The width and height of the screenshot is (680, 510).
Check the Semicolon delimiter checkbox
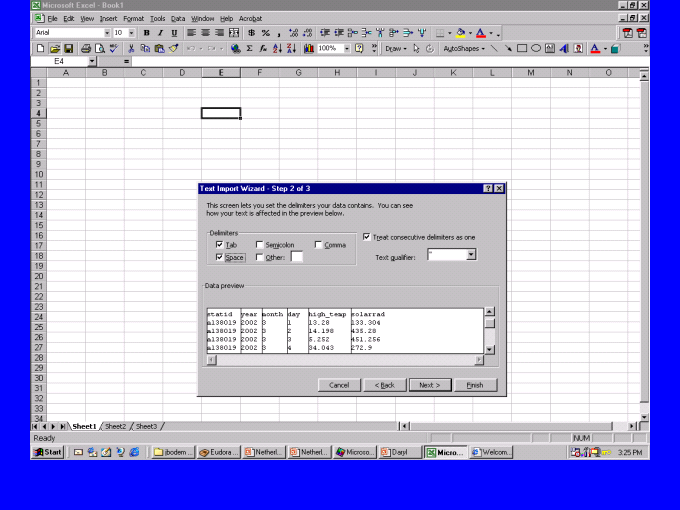coord(259,245)
